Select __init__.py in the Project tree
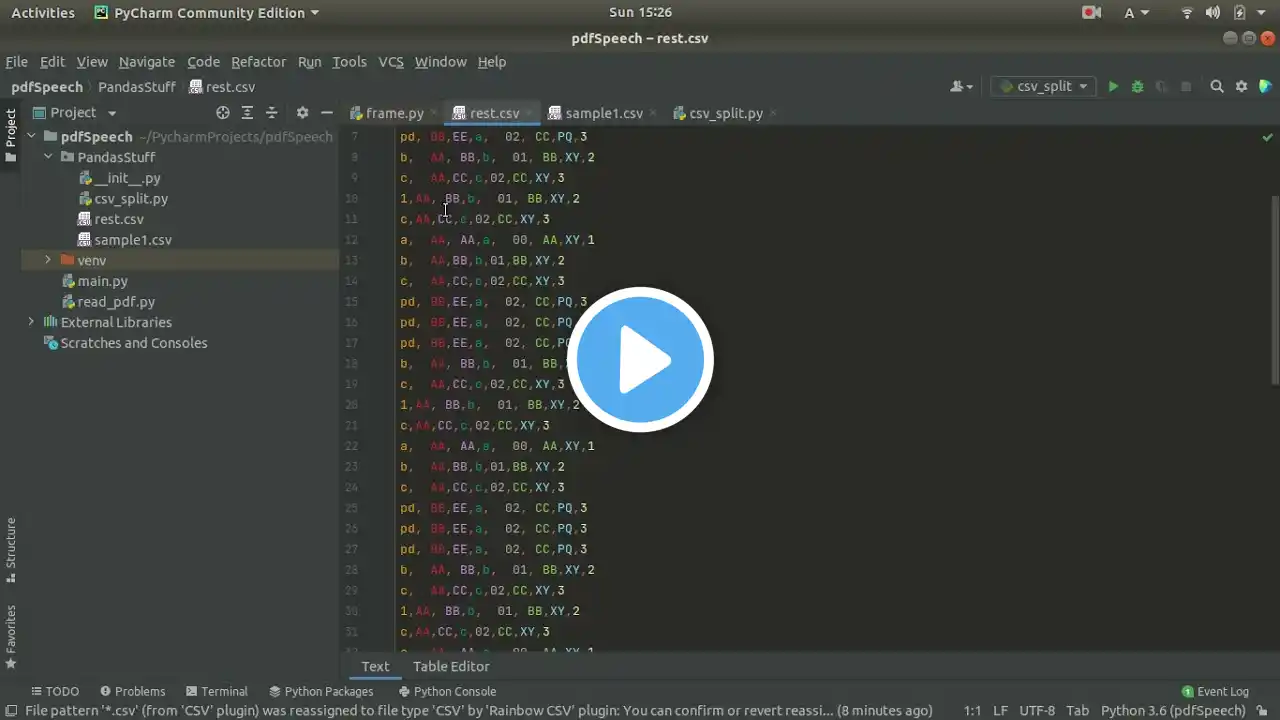Viewport: 1280px width, 720px height. tap(127, 178)
